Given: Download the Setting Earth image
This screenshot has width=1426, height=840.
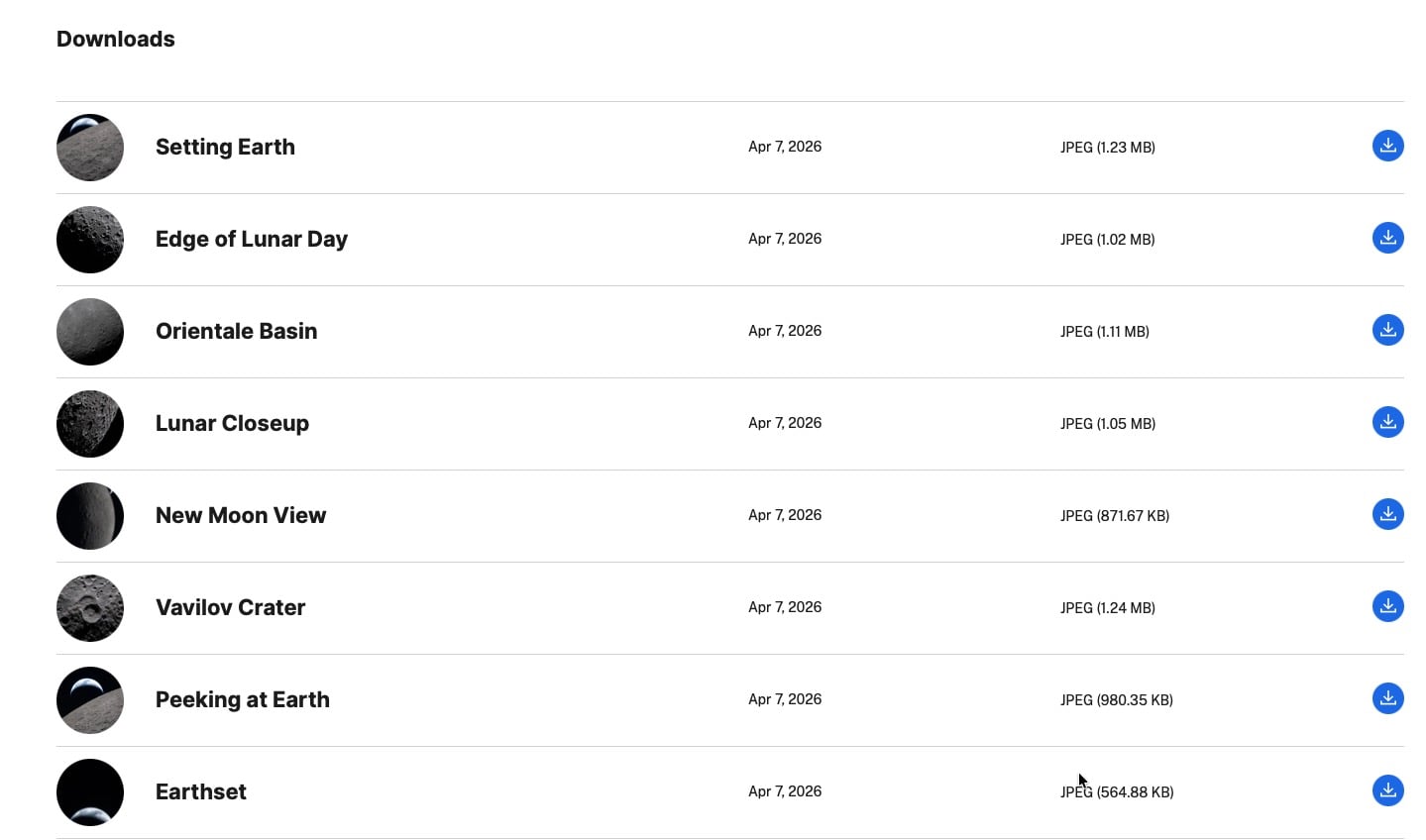Looking at the screenshot, I should click(x=1387, y=147).
